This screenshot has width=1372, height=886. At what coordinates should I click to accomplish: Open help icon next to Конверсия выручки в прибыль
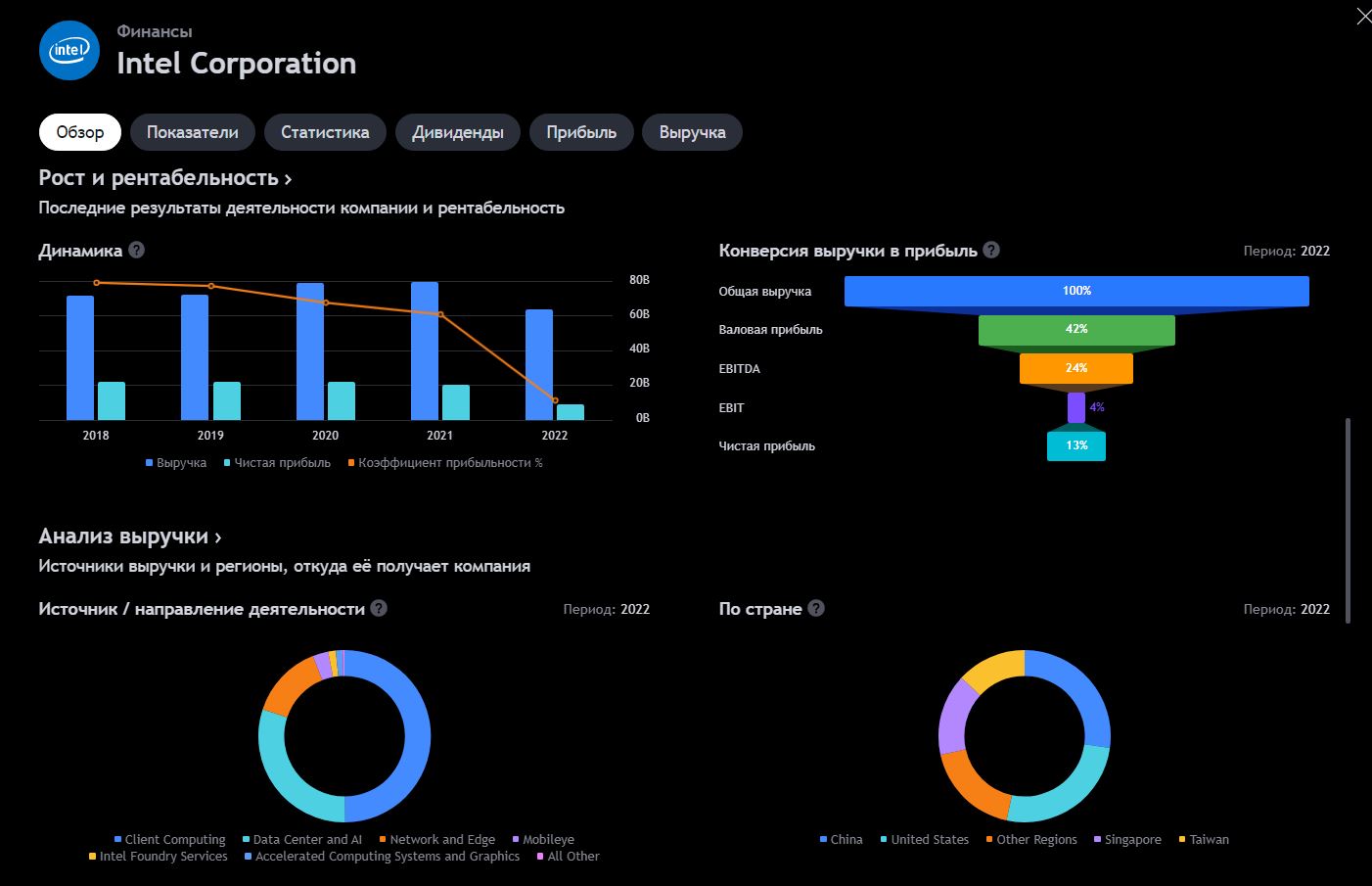pos(991,250)
